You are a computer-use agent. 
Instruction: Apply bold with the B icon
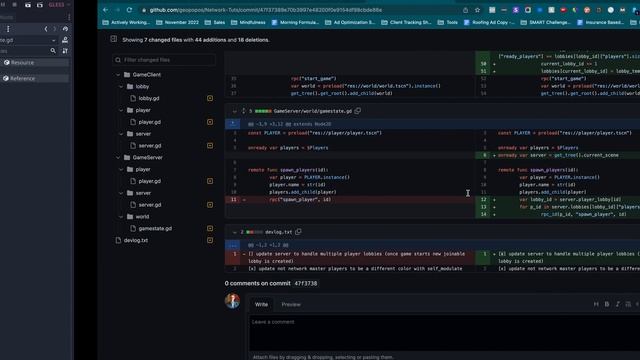pos(607,304)
